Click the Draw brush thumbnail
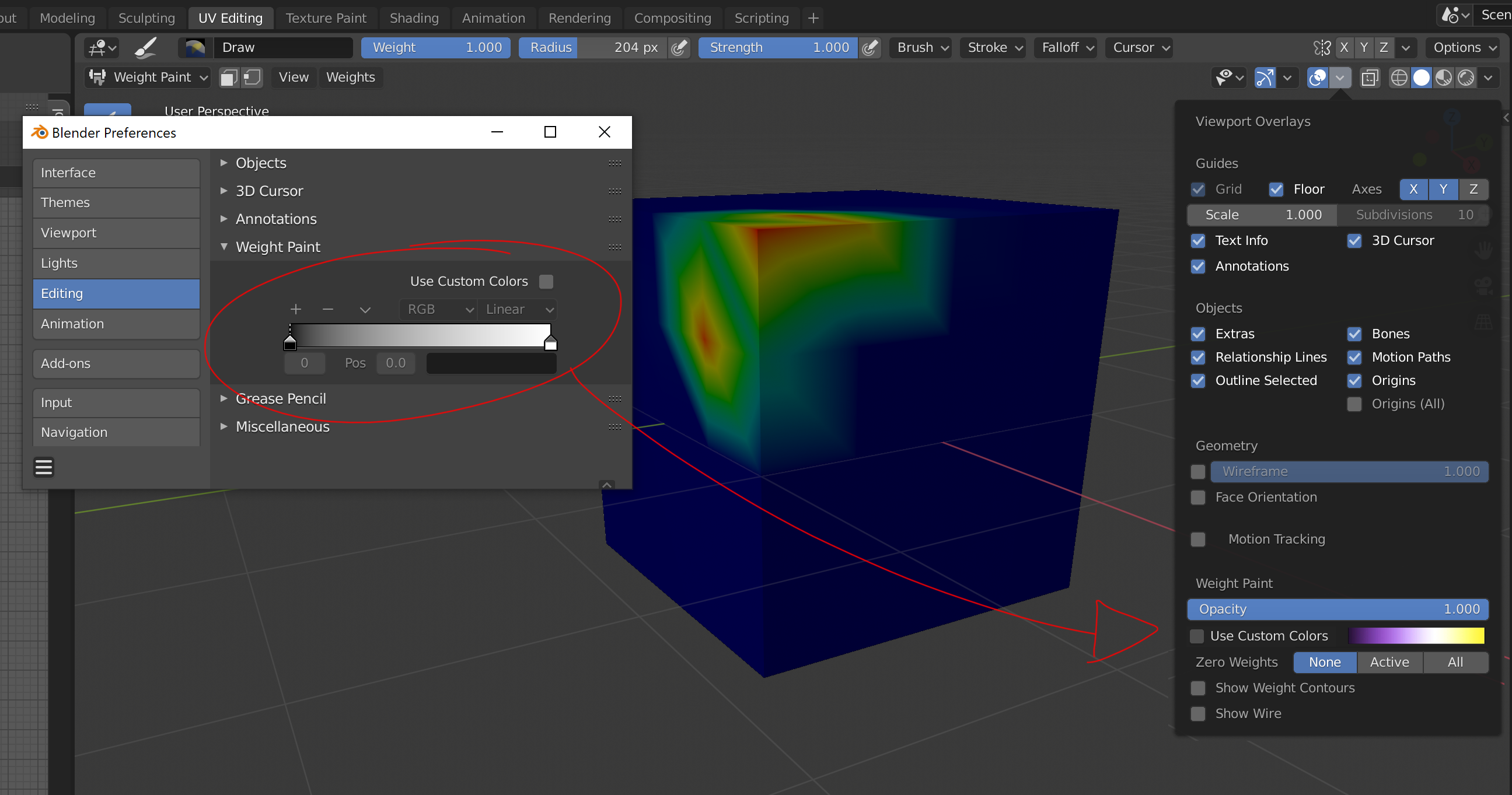The width and height of the screenshot is (1512, 795). pyautogui.click(x=195, y=47)
